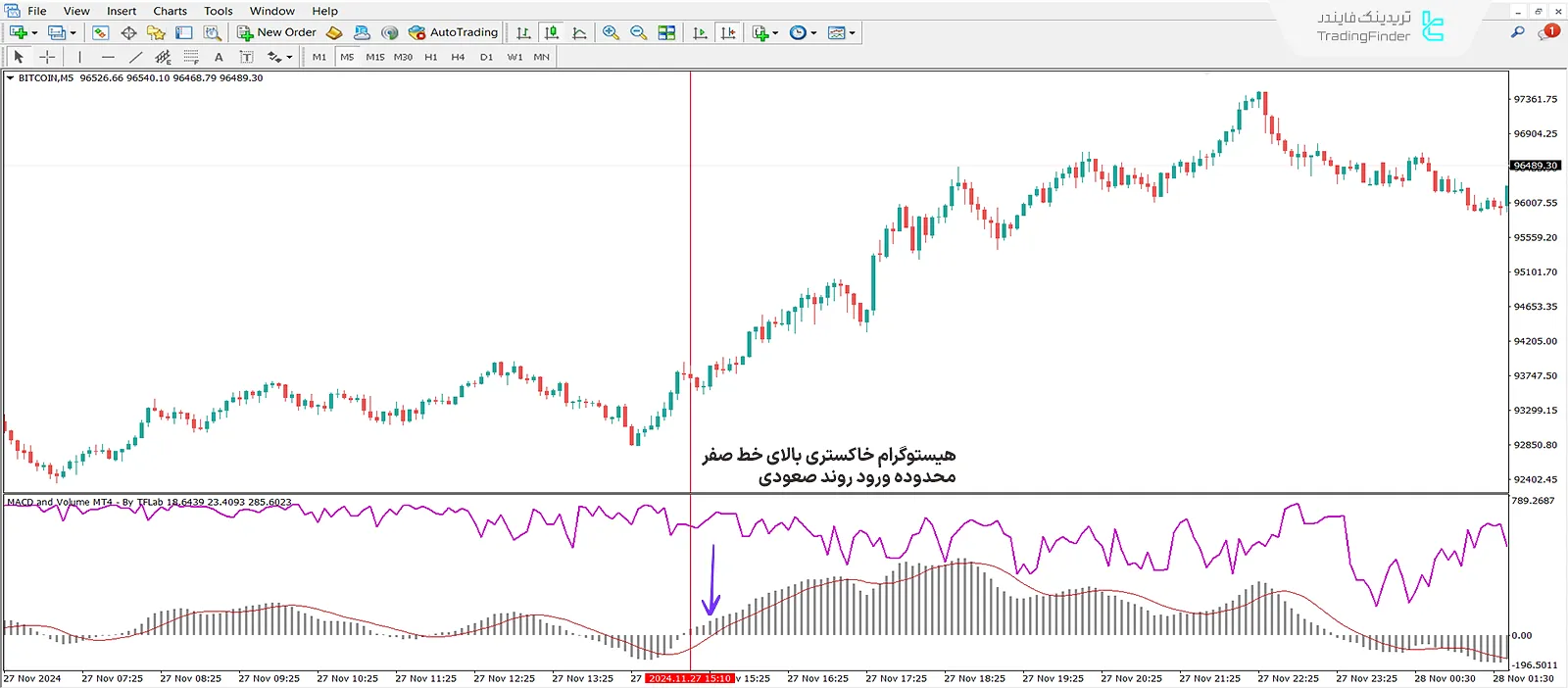The width and height of the screenshot is (1568, 688).
Task: Draw a vertical line tool
Action: [x=79, y=57]
